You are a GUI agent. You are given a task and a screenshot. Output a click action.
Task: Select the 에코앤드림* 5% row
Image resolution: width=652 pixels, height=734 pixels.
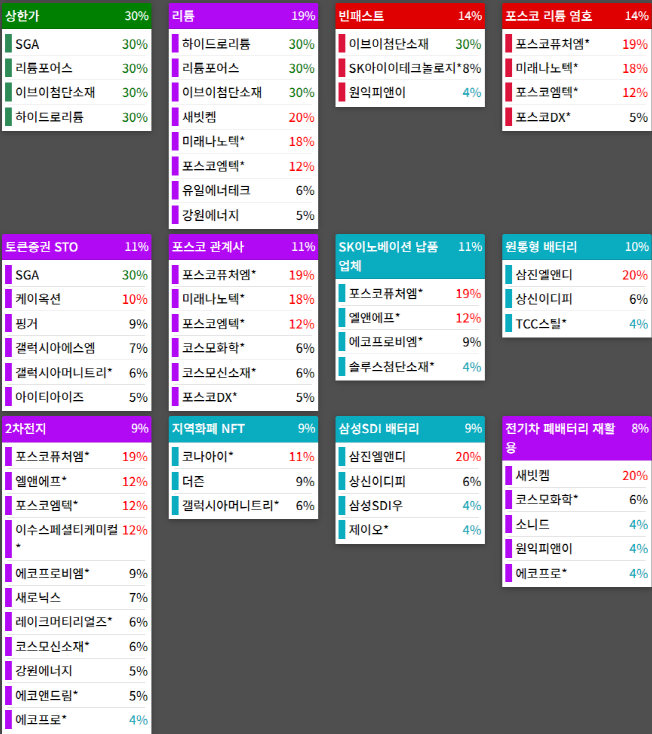77,696
